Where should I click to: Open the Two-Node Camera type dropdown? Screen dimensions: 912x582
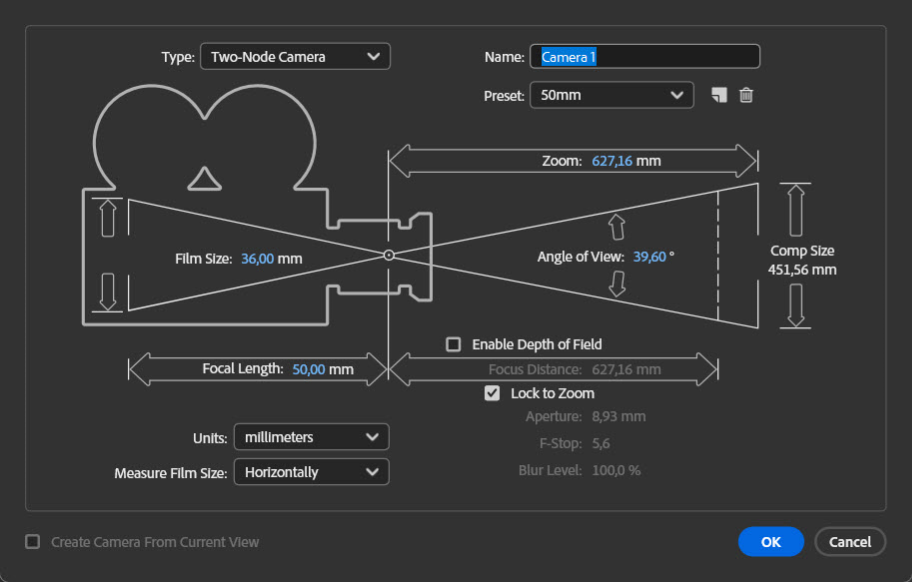point(295,56)
